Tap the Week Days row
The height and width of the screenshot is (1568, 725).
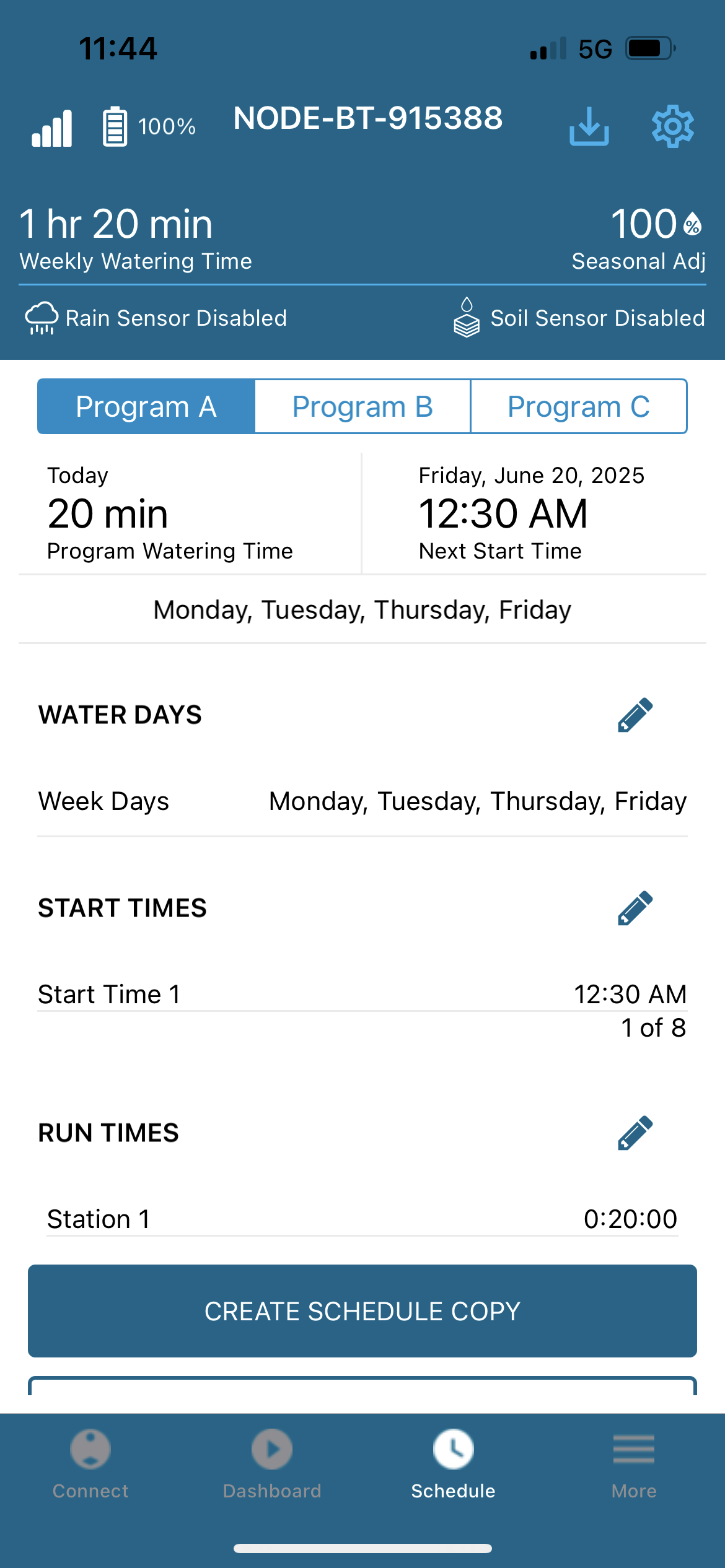[362, 801]
